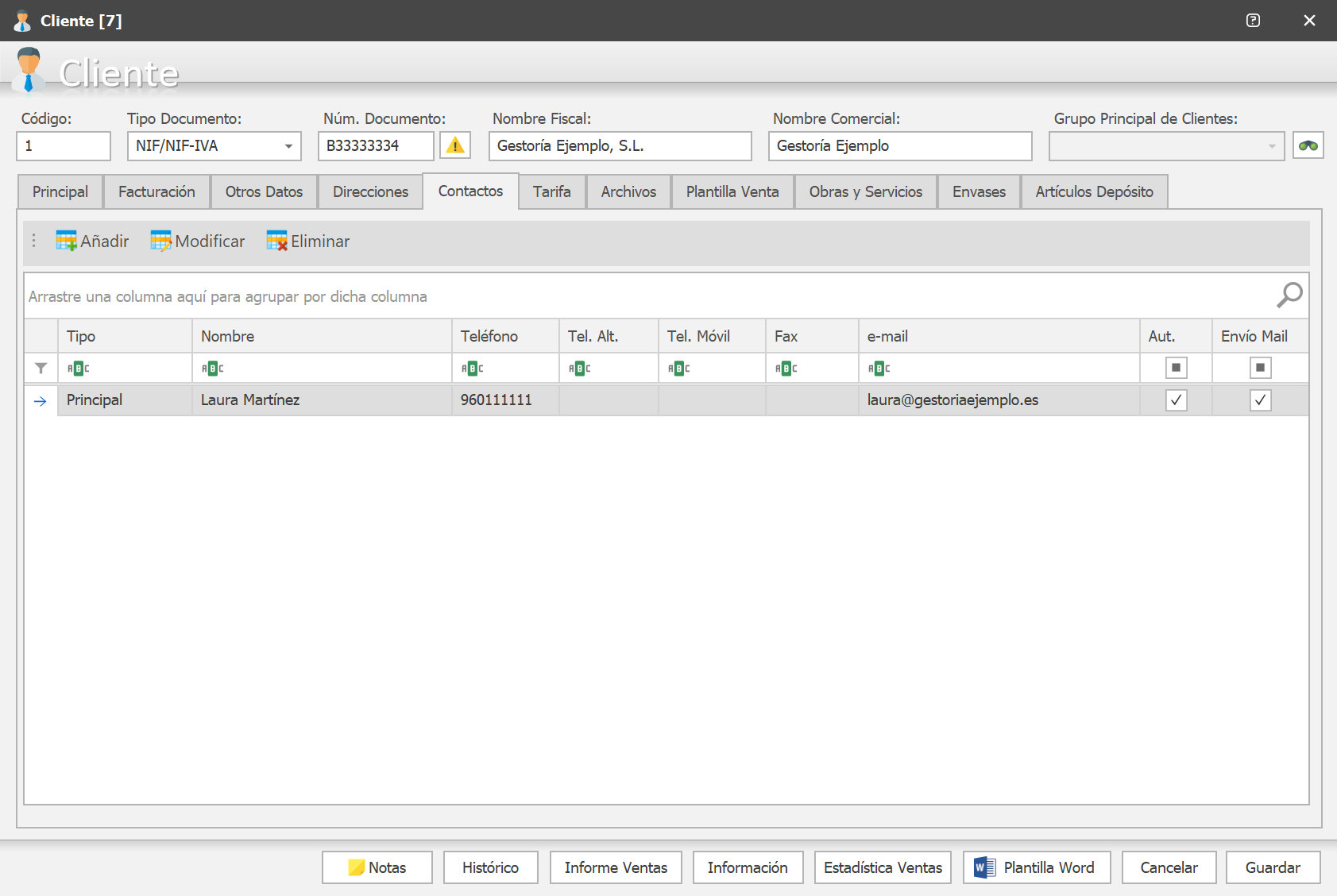
Task: Click the binoculars search icon for client group
Action: click(x=1308, y=145)
